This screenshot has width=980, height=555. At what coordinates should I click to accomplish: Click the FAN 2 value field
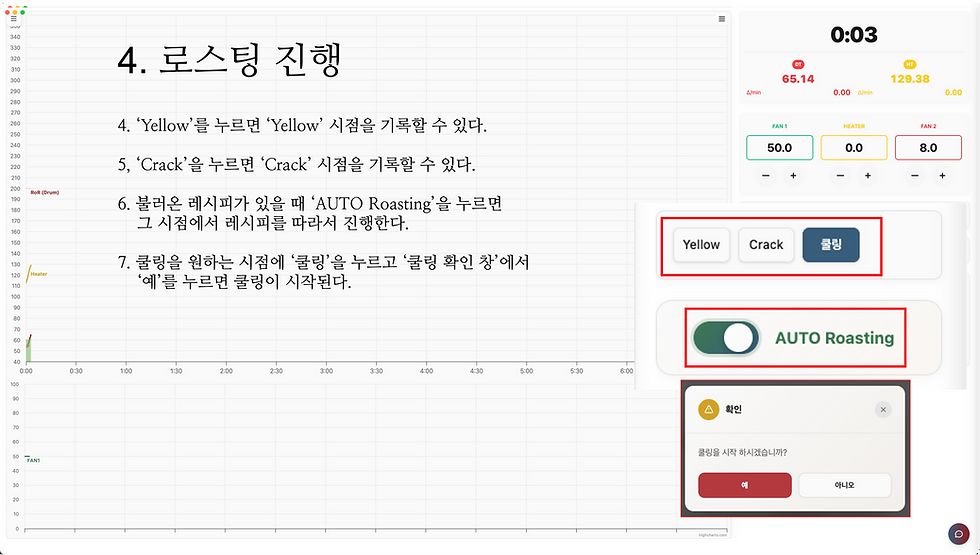point(928,148)
